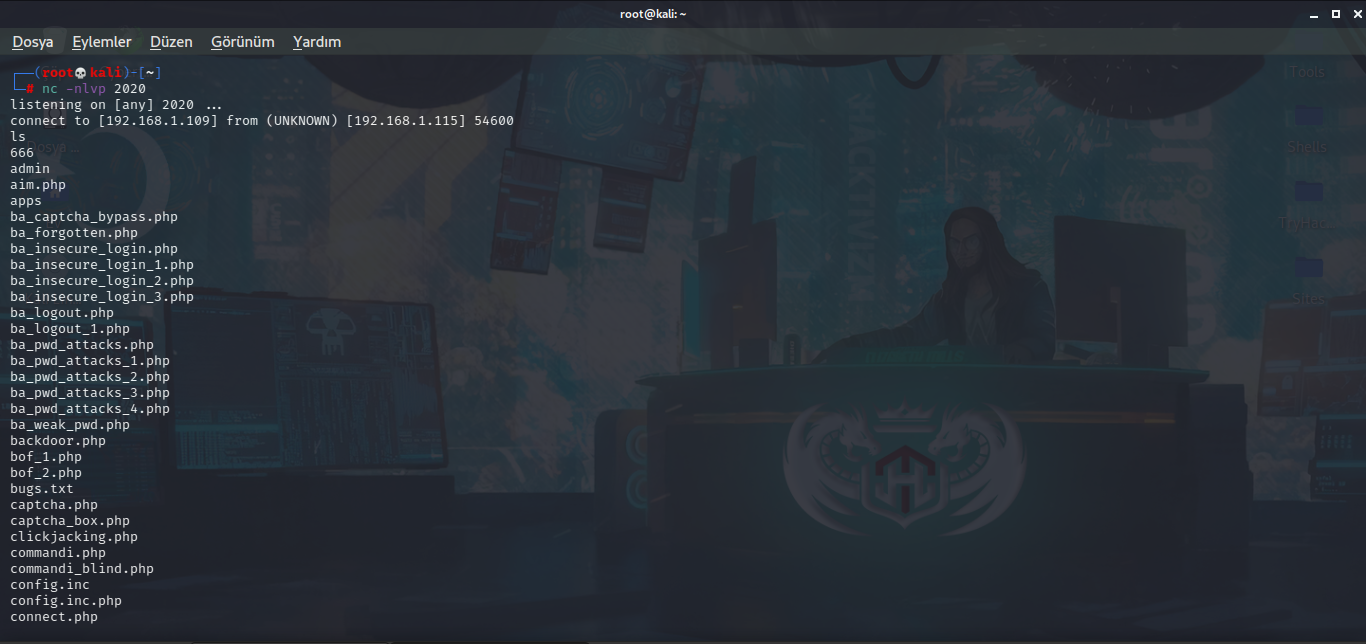Click 'ba_pwd_attacks_2.php' file name

click(90, 377)
